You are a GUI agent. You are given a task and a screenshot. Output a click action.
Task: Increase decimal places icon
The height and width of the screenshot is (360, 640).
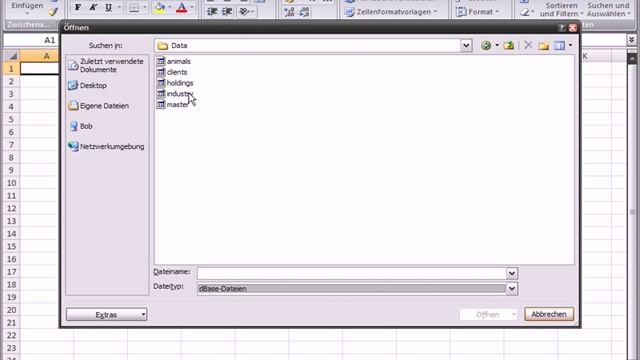click(x=289, y=12)
